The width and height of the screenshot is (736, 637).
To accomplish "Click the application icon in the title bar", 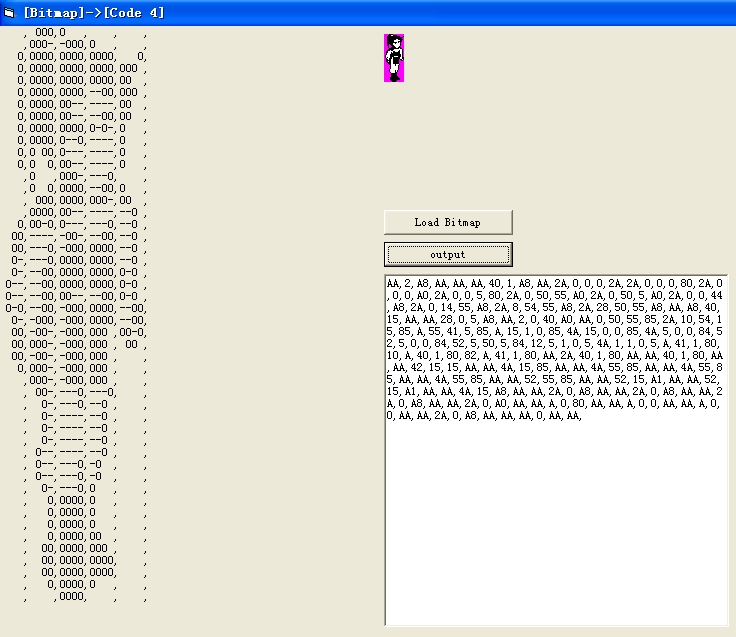I will tap(9, 13).
